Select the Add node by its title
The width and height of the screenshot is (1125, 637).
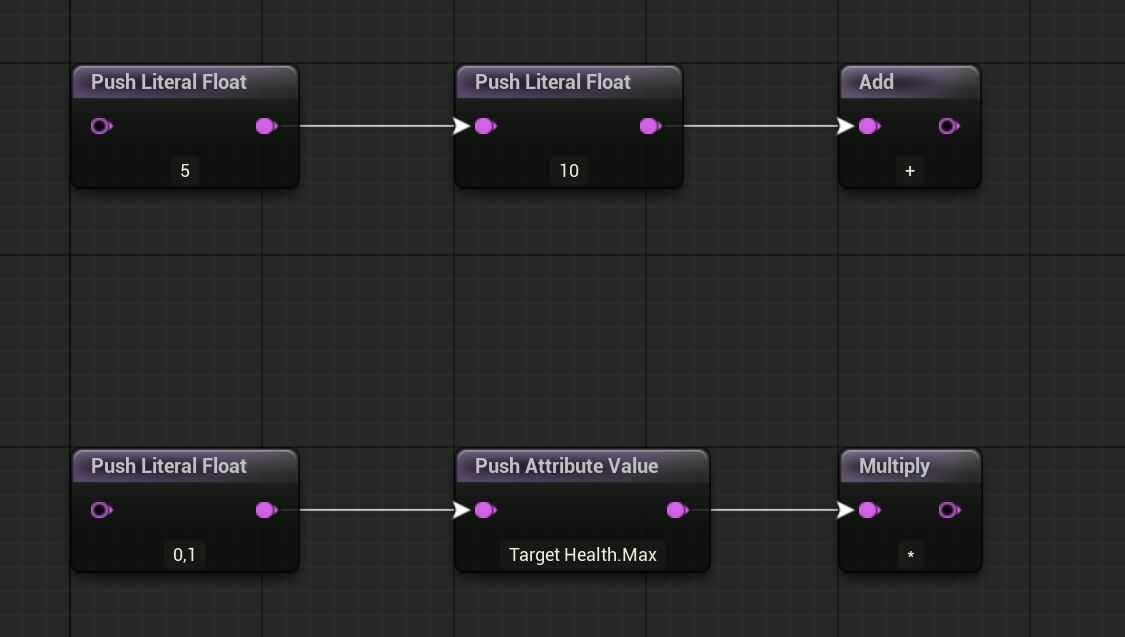pos(877,82)
